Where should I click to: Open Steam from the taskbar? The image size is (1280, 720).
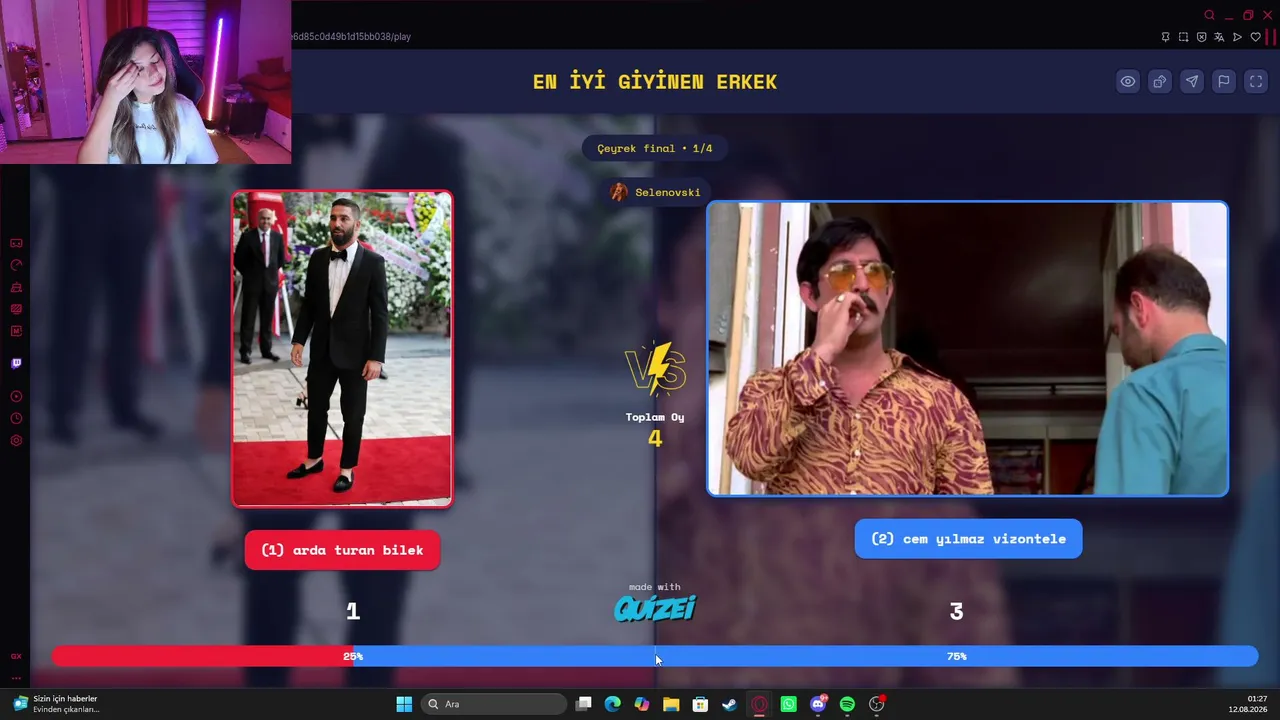pyautogui.click(x=730, y=704)
